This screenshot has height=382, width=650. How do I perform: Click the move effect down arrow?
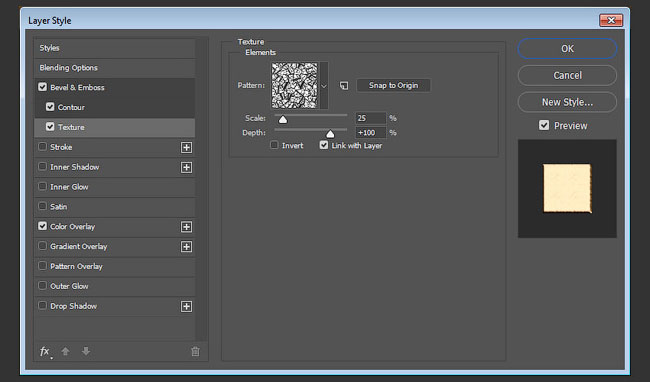coord(86,351)
